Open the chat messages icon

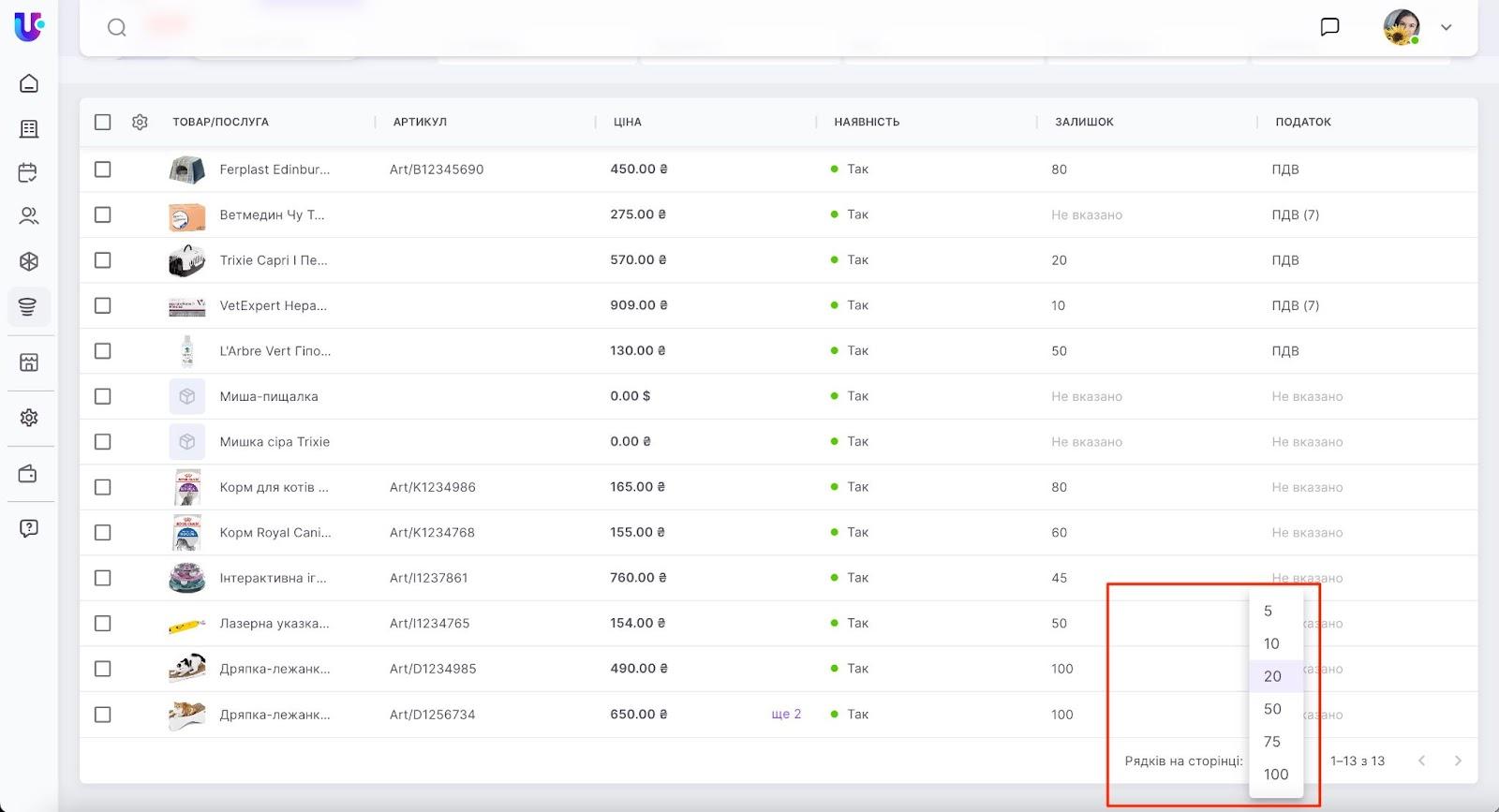coord(1329,27)
